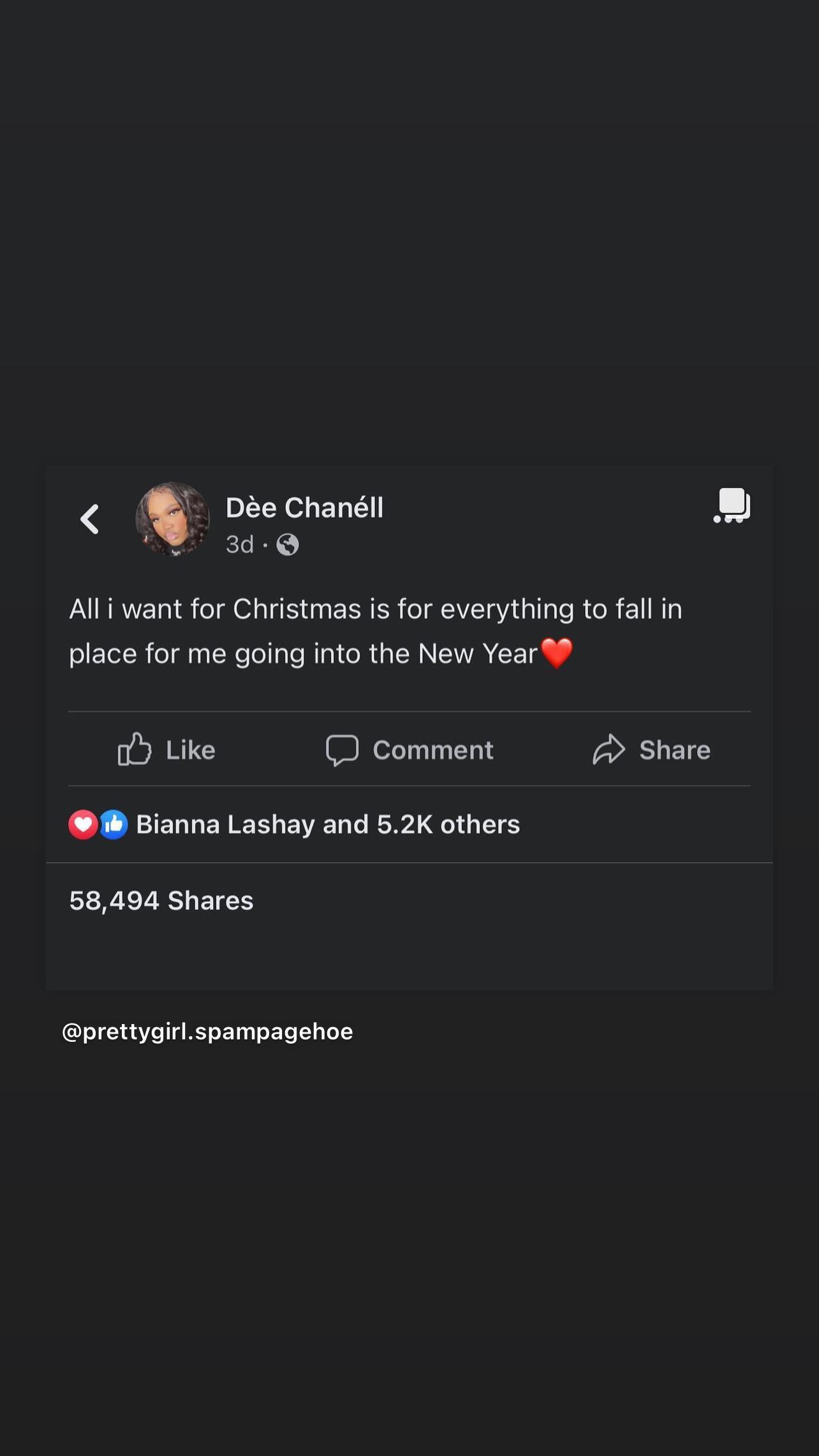
Task: Tap the speech bubble Comment icon
Action: 343,750
